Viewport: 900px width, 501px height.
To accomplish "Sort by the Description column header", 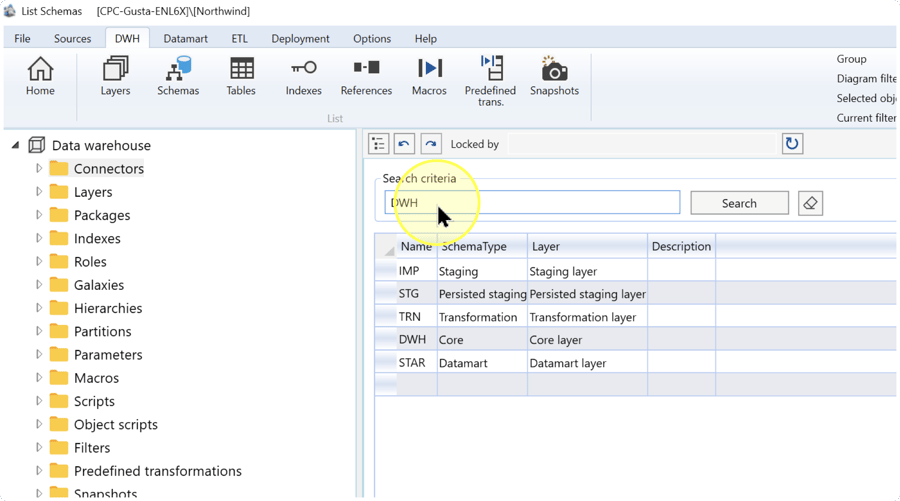I will coord(681,246).
